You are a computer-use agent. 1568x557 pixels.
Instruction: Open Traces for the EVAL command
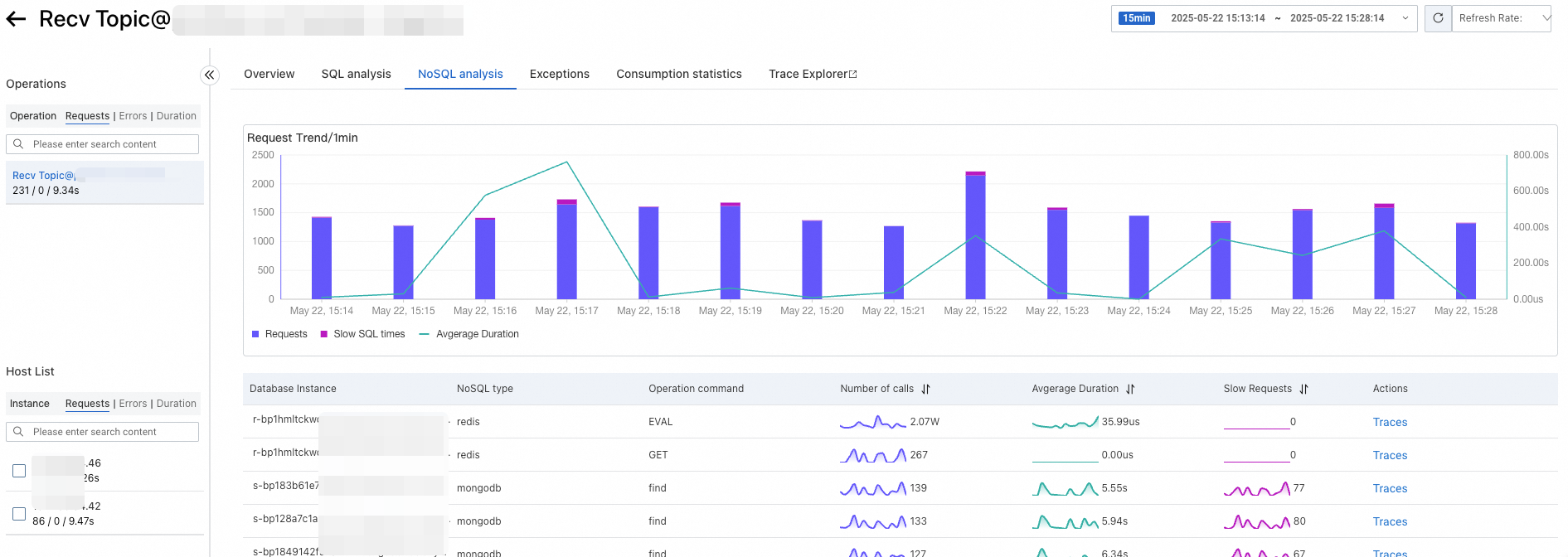point(1390,422)
